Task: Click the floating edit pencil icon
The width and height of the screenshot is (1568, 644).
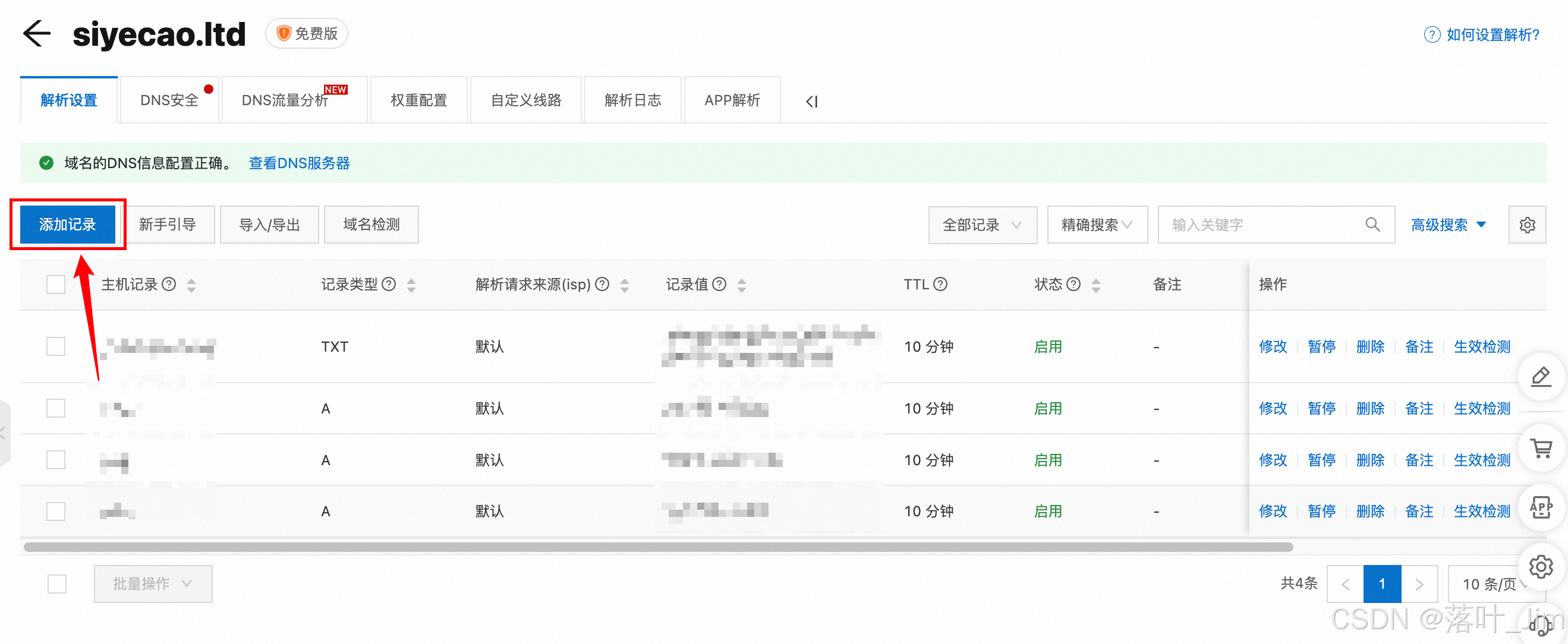Action: click(1540, 377)
